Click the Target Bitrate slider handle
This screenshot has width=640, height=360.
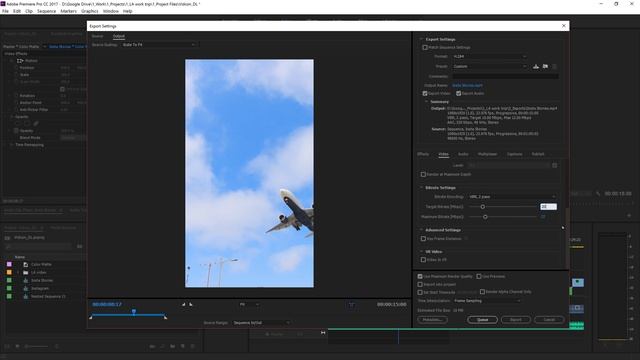(x=482, y=207)
